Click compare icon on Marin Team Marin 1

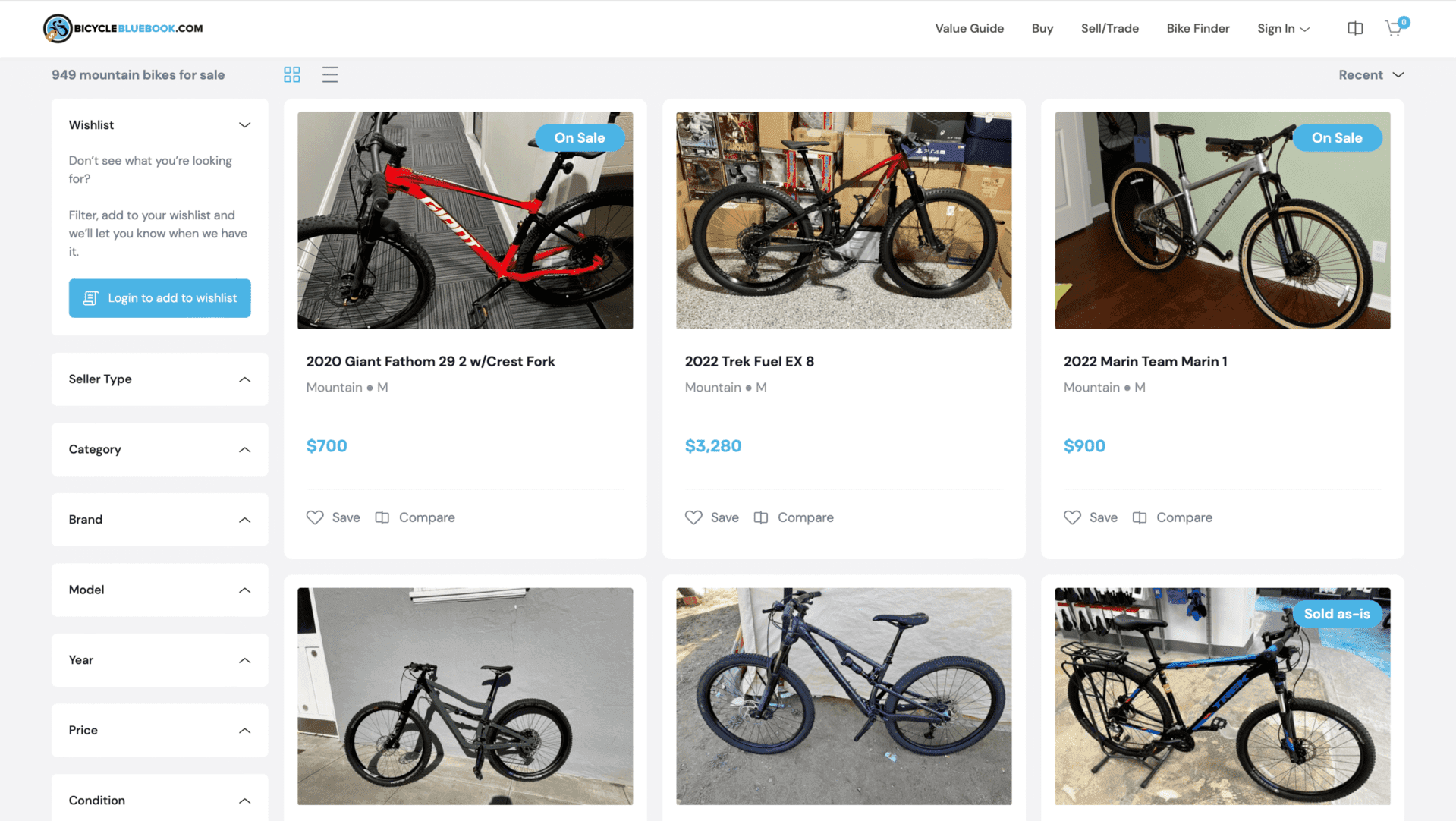point(1140,517)
